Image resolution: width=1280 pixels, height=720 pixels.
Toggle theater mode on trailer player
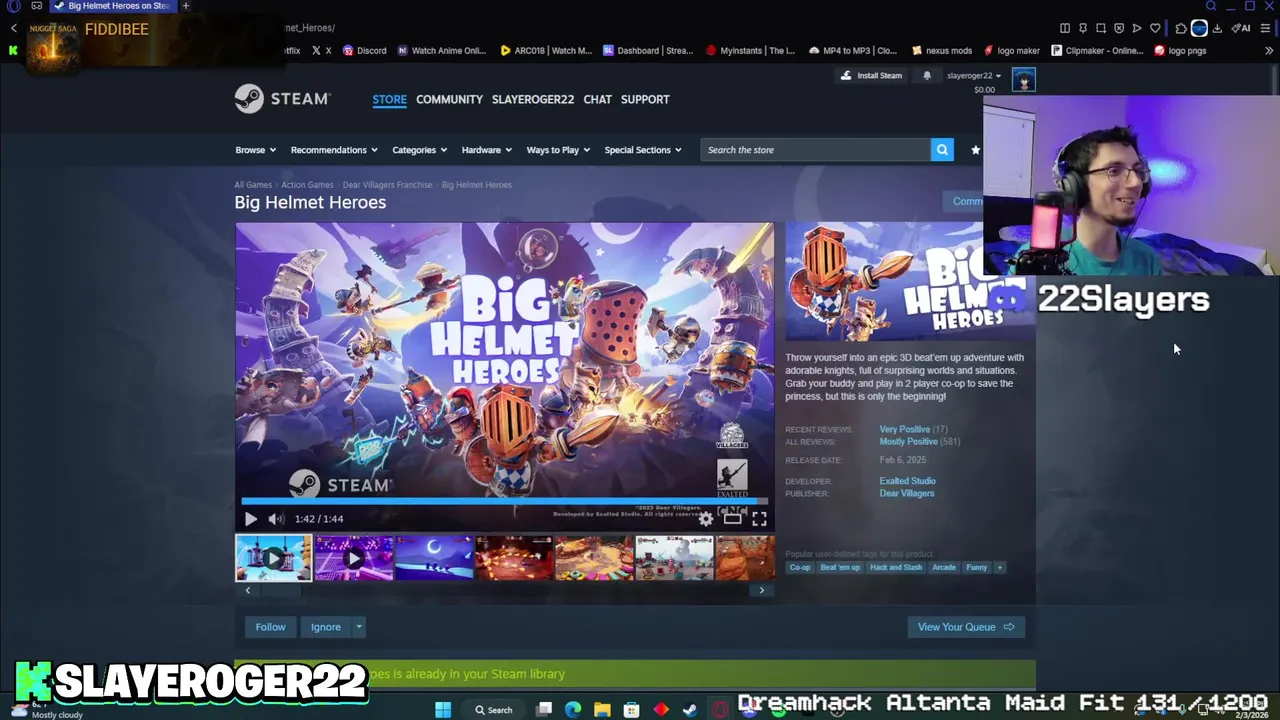click(x=733, y=518)
